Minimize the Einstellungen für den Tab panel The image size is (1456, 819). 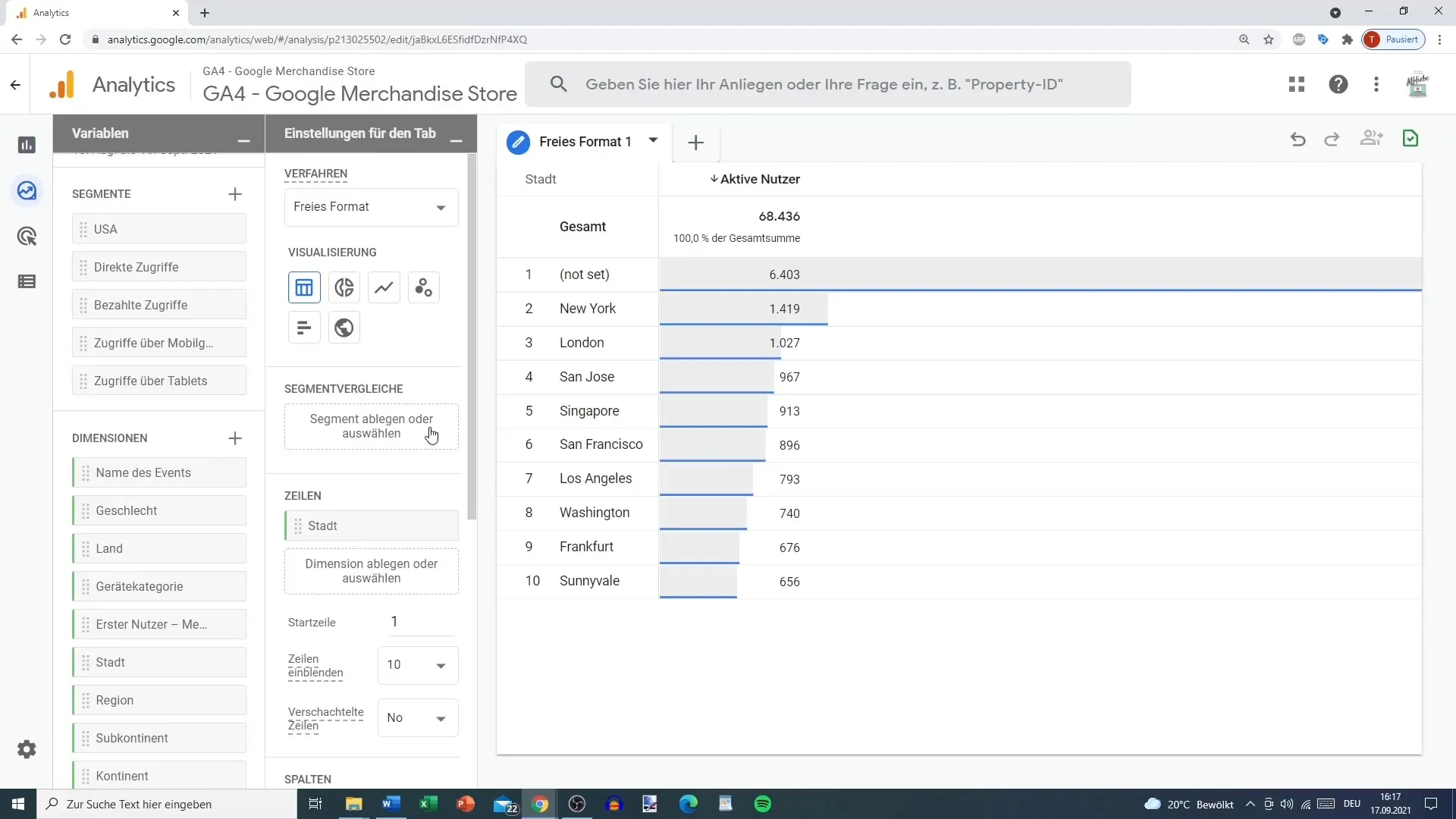click(456, 140)
